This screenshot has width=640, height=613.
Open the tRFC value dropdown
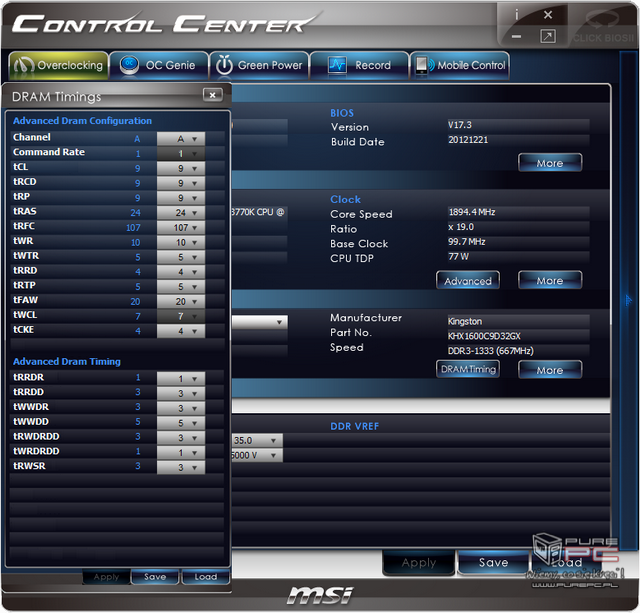pos(181,227)
